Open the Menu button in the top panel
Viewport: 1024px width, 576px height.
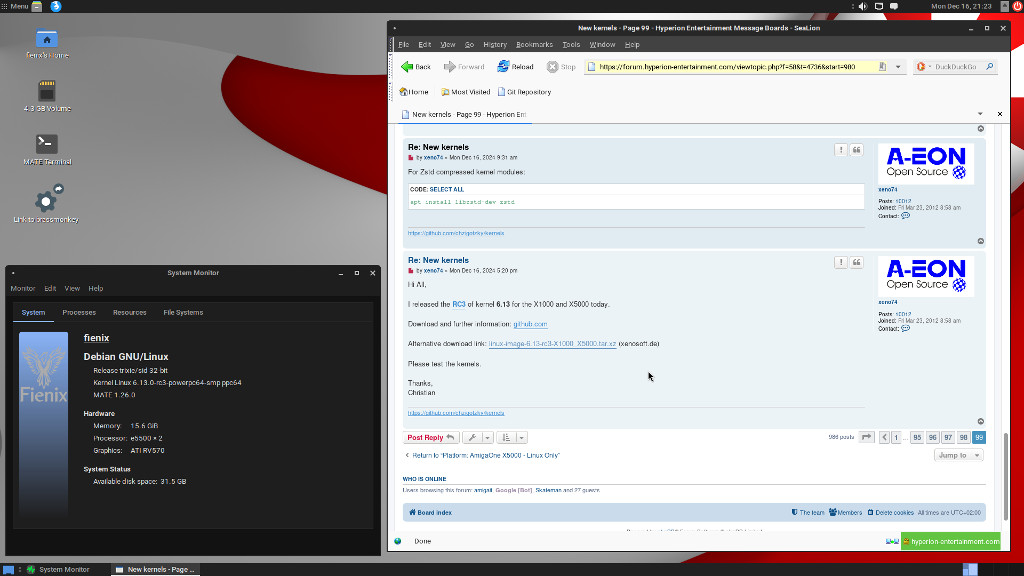click(x=15, y=7)
